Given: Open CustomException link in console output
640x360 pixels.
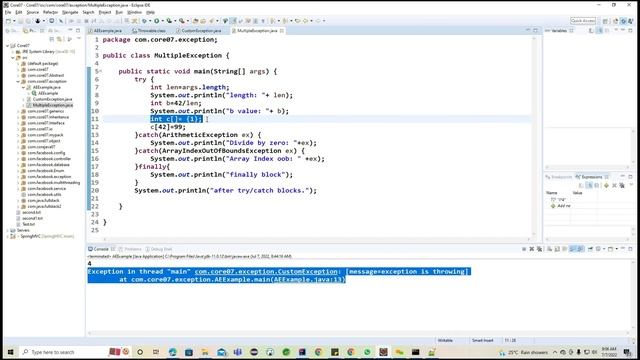Looking at the screenshot, I should [266, 271].
